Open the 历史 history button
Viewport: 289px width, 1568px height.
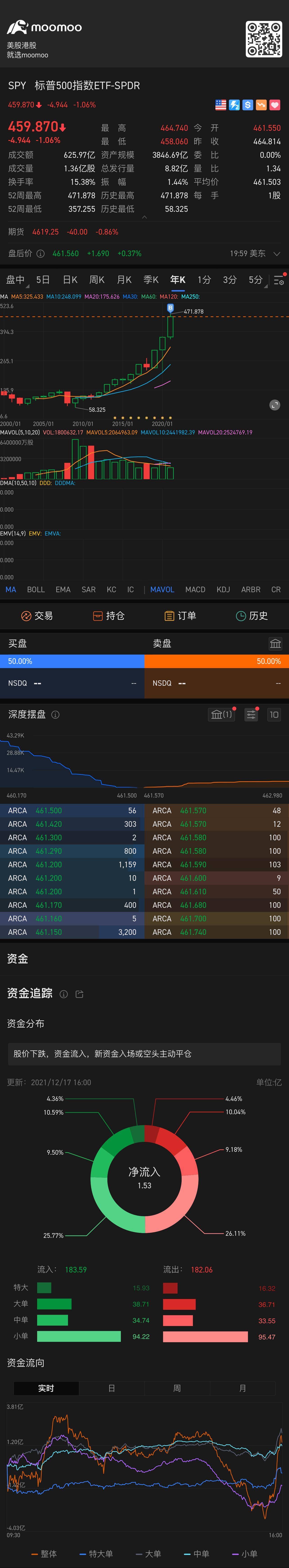click(x=252, y=616)
